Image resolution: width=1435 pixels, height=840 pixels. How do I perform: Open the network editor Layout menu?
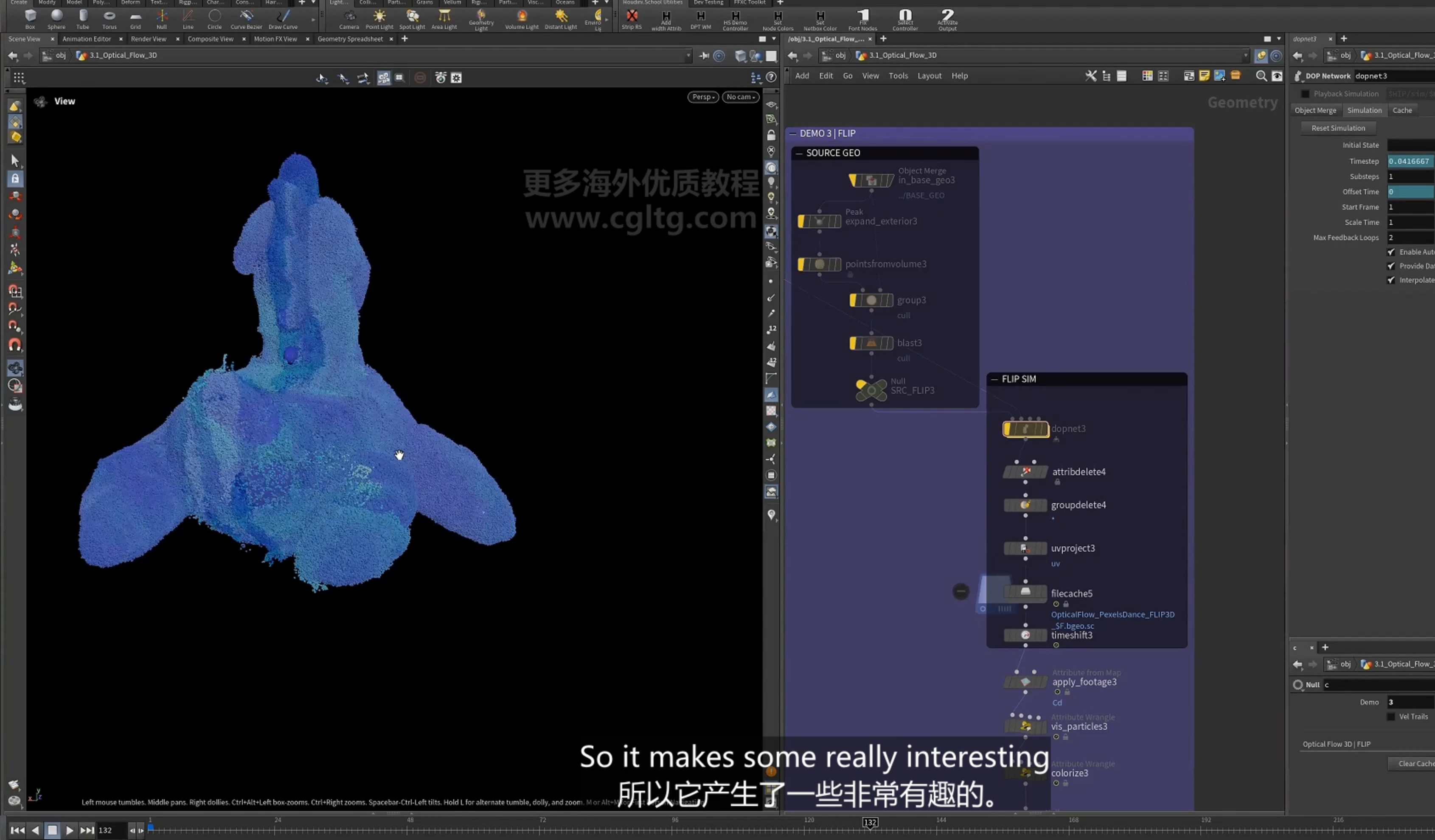click(930, 76)
